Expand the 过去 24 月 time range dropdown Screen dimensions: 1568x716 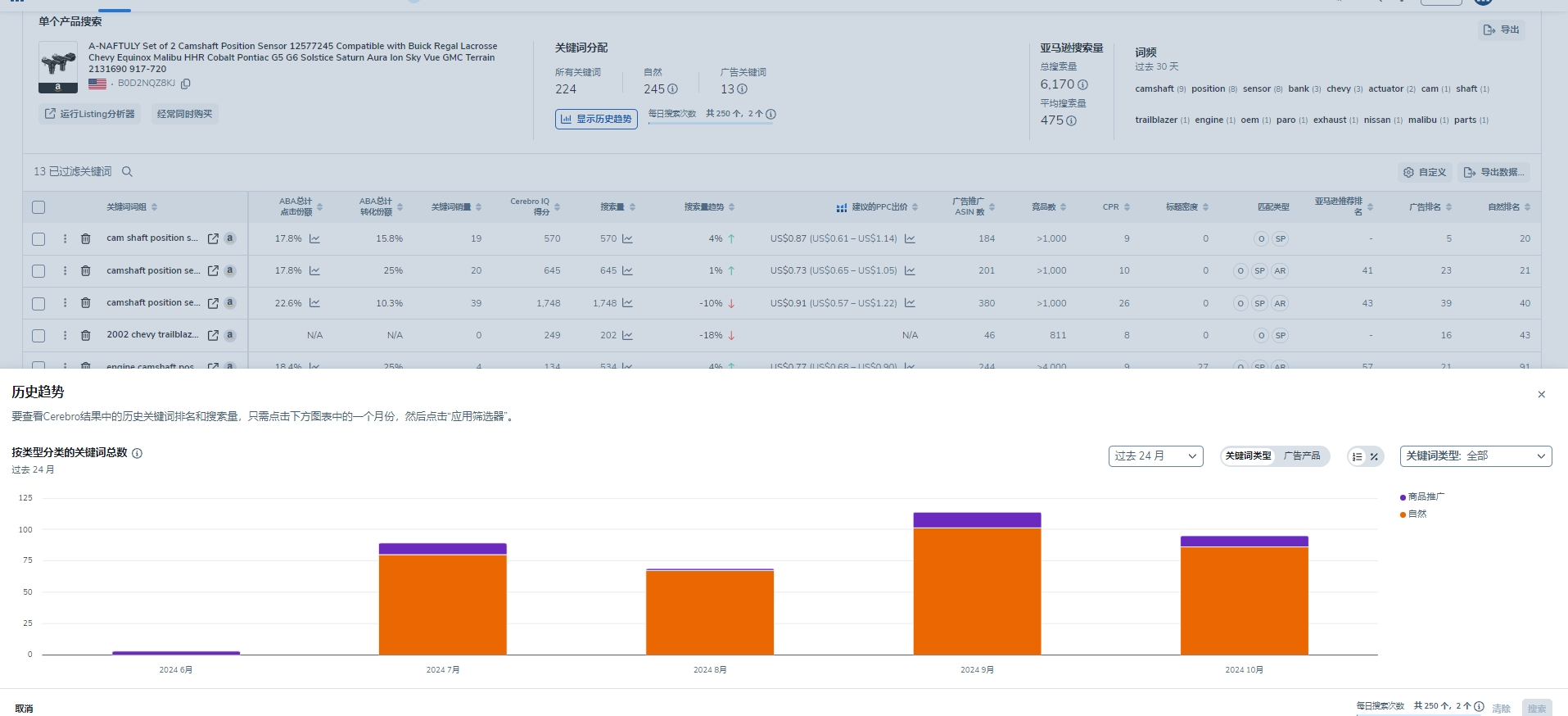(1155, 455)
